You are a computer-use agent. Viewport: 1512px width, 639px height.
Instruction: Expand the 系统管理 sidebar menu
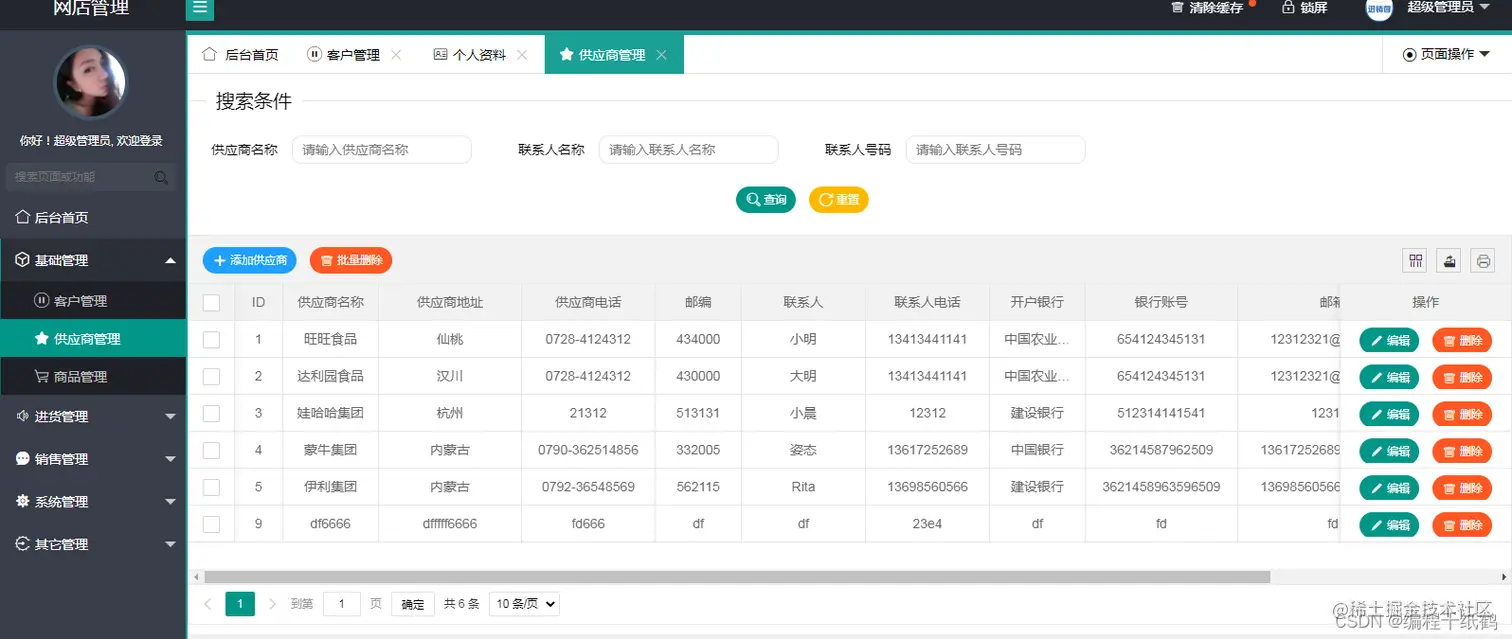coord(93,502)
